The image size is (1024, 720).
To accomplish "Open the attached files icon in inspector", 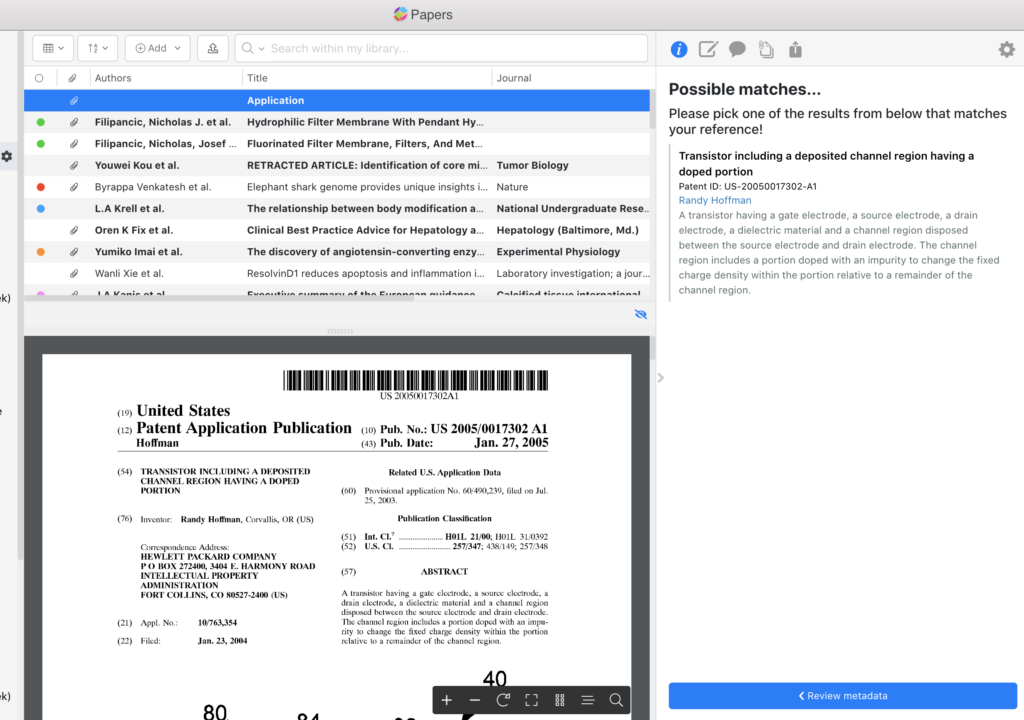I will (x=766, y=49).
